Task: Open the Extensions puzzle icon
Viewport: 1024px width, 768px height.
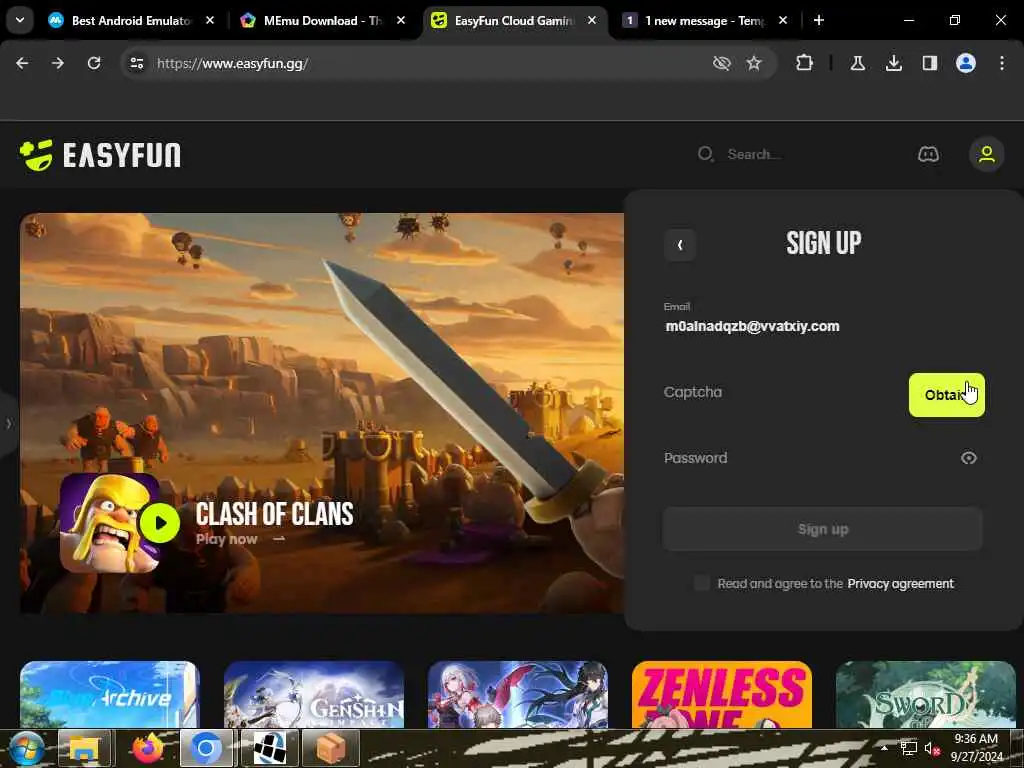Action: pyautogui.click(x=805, y=63)
